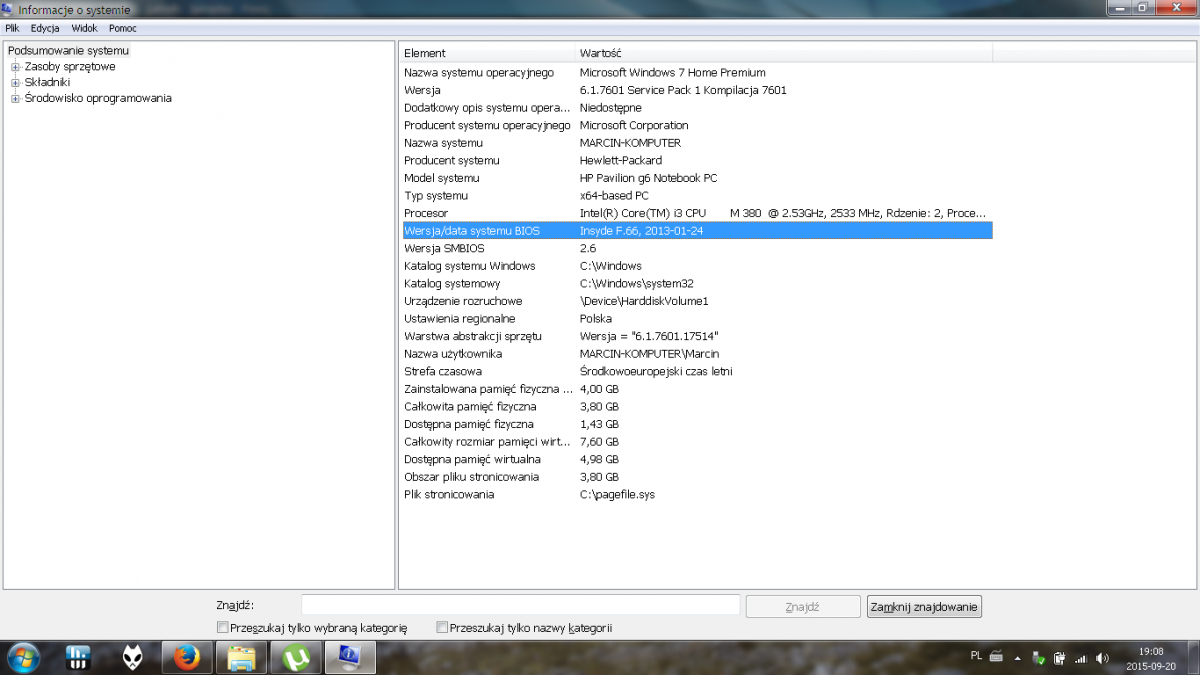Open the Windows Start menu orb
This screenshot has width=1200, height=675.
click(x=23, y=657)
